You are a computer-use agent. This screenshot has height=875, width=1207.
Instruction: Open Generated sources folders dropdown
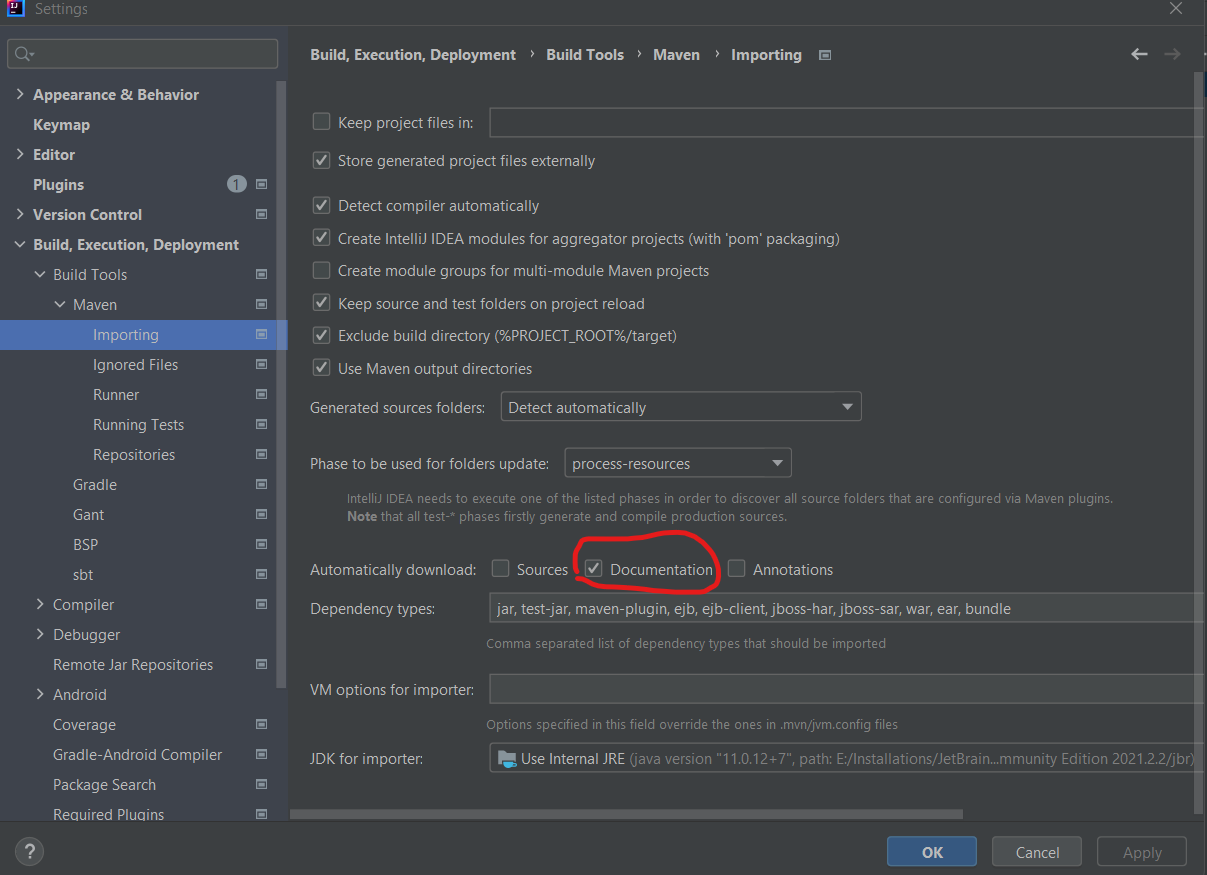click(x=680, y=407)
